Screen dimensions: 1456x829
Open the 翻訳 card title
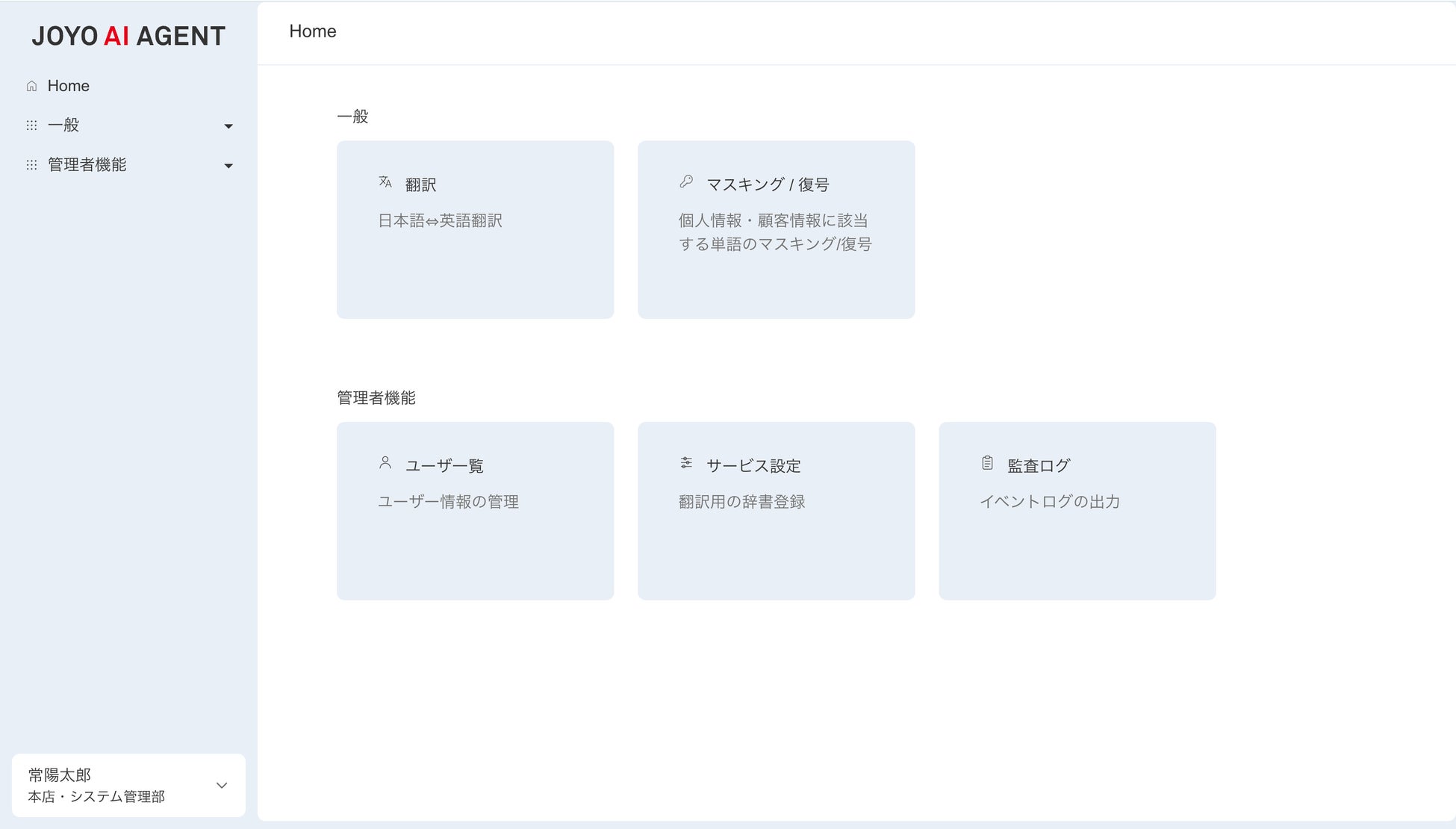click(420, 184)
